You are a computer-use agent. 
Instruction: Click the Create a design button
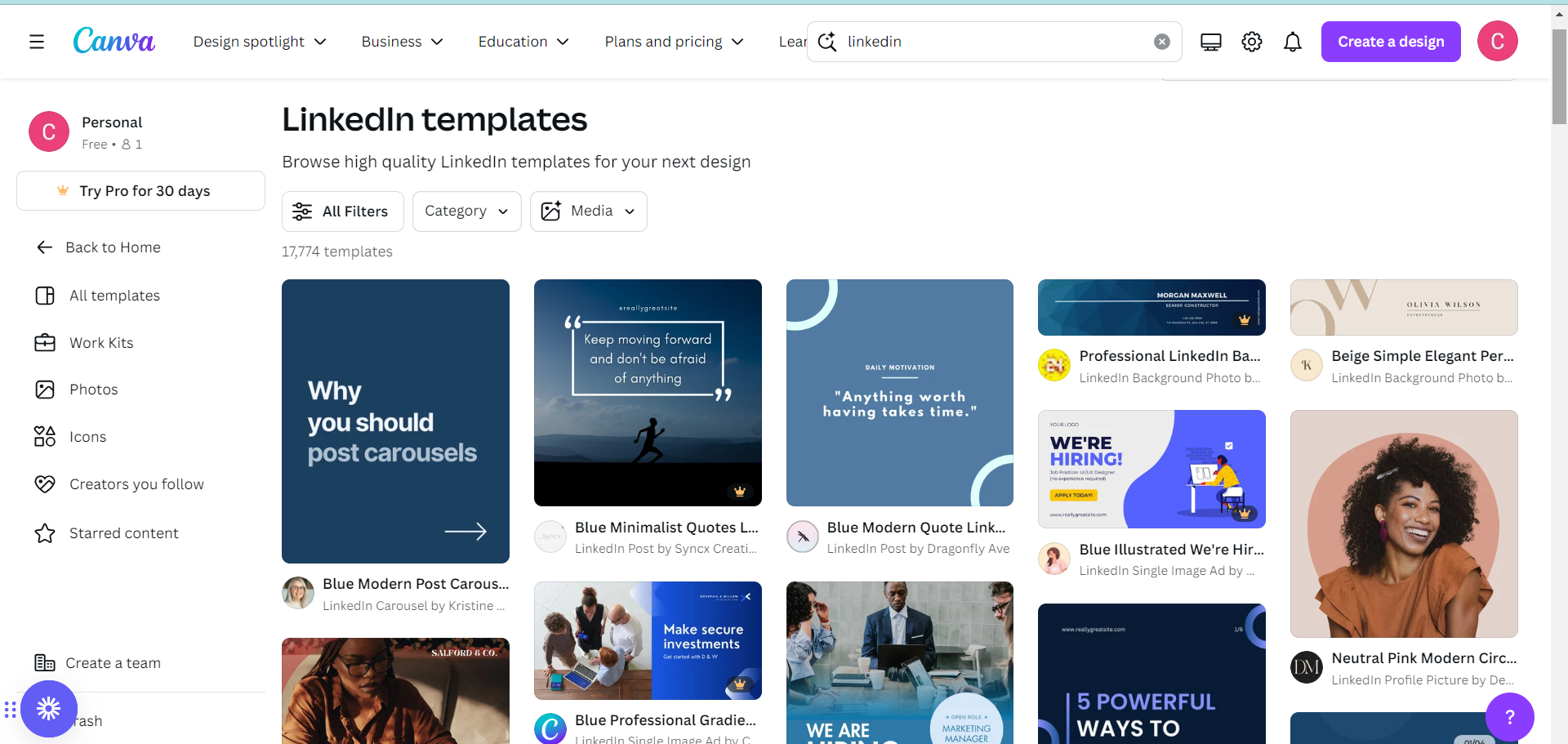coord(1390,42)
